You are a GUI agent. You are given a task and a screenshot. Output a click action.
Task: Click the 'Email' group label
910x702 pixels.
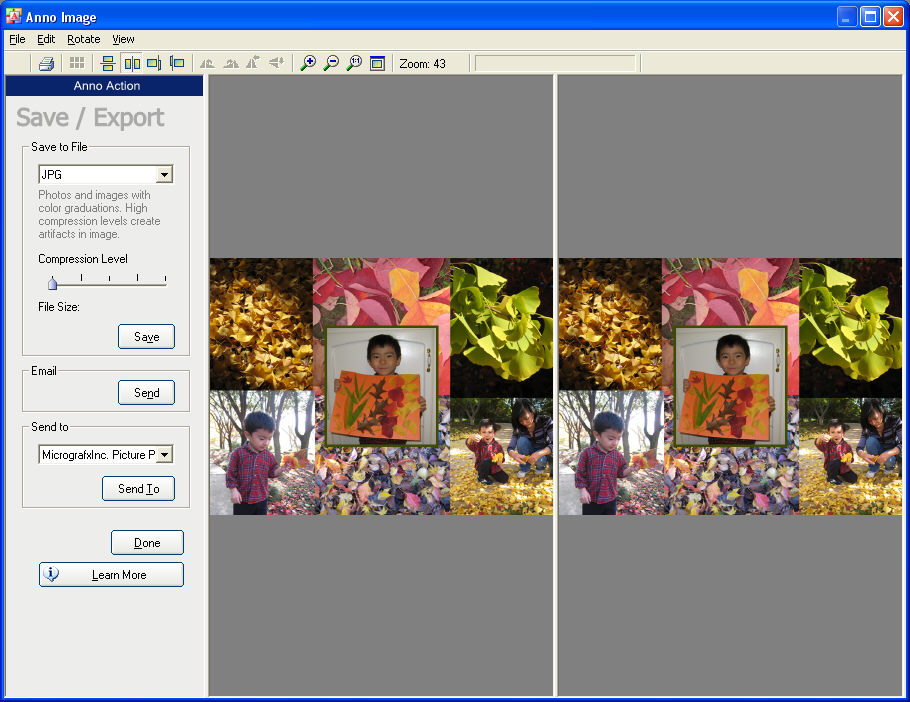pos(44,371)
